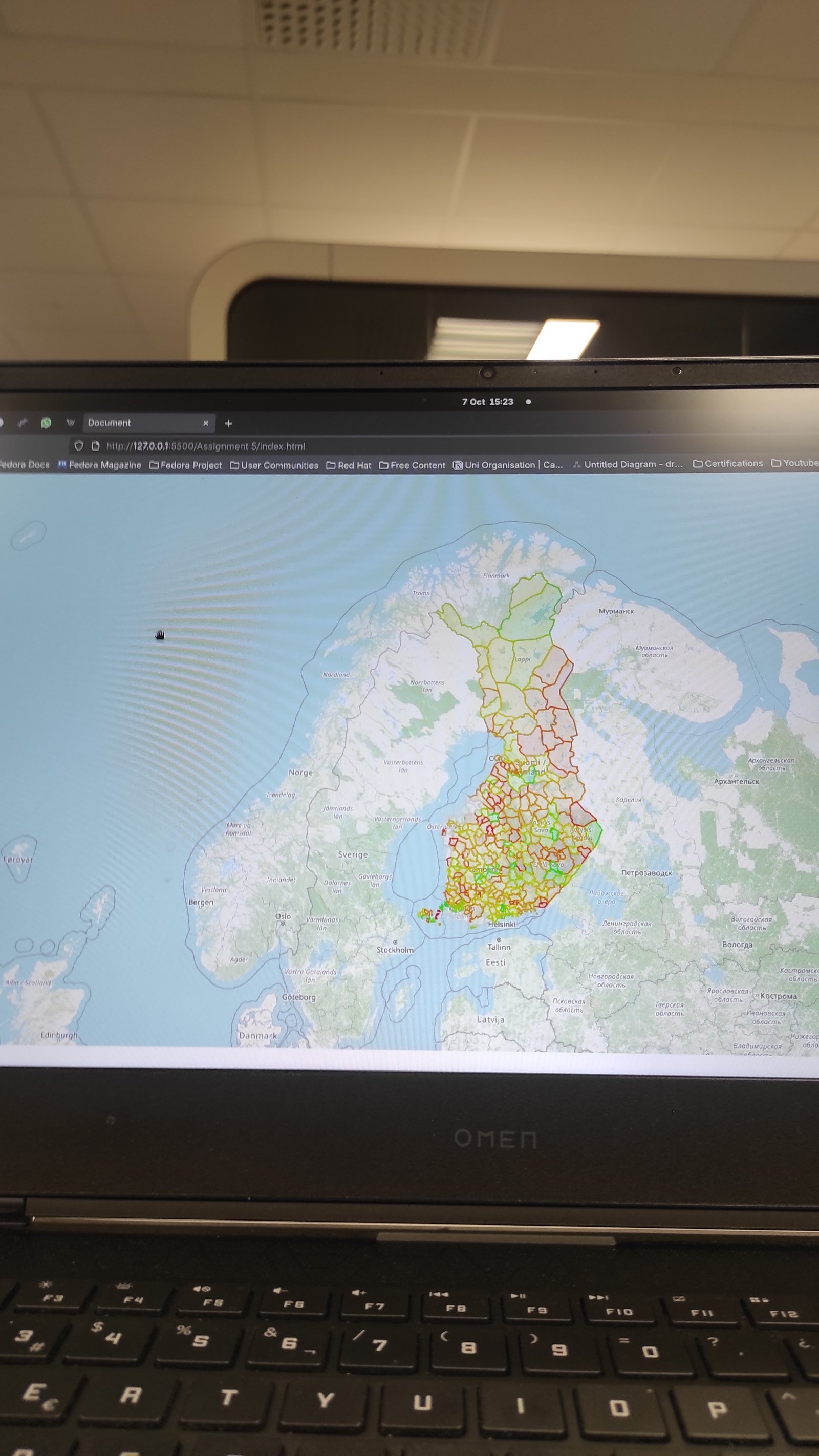Click the Gävleborgs län label

pyautogui.click(x=375, y=880)
